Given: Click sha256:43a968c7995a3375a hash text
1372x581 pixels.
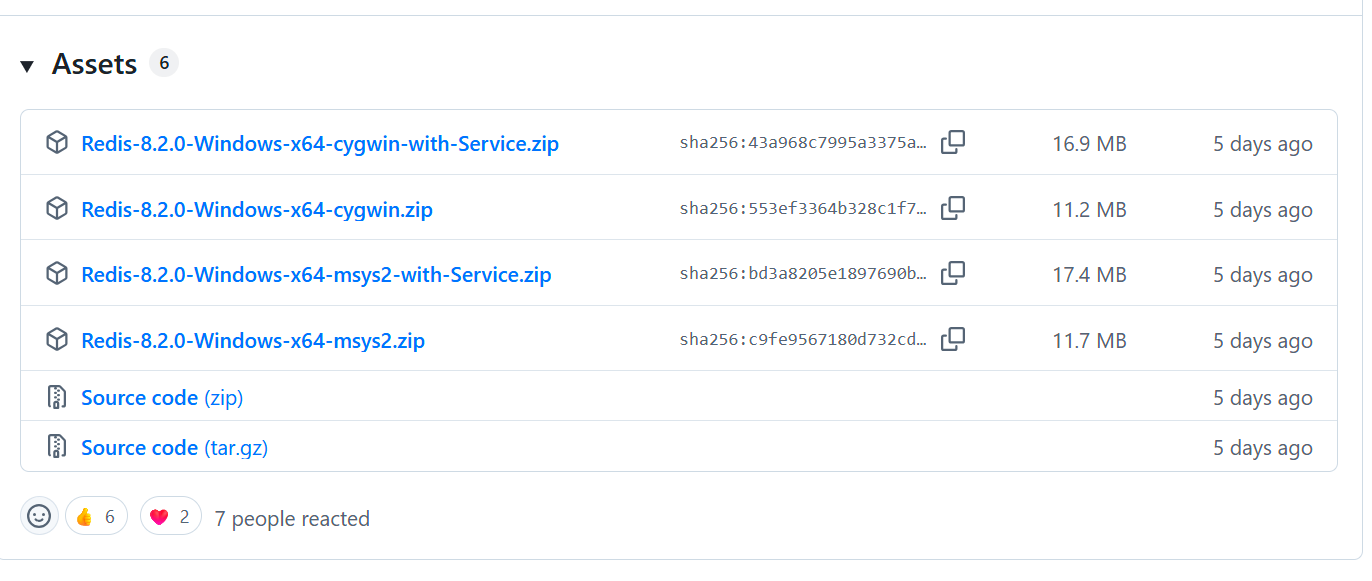Looking at the screenshot, I should 803,143.
